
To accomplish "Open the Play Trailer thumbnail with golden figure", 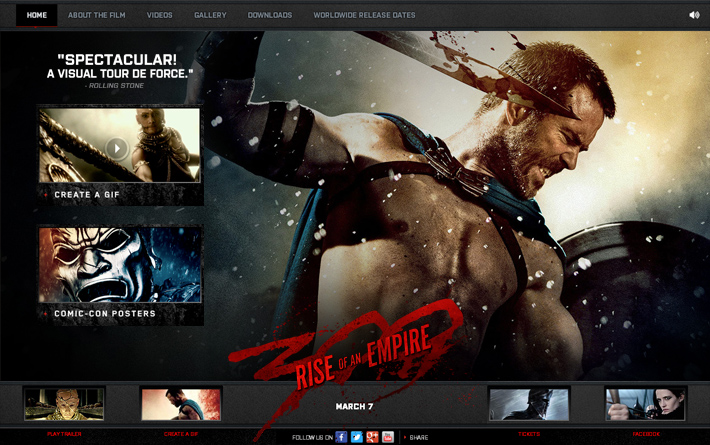I will [x=64, y=404].
